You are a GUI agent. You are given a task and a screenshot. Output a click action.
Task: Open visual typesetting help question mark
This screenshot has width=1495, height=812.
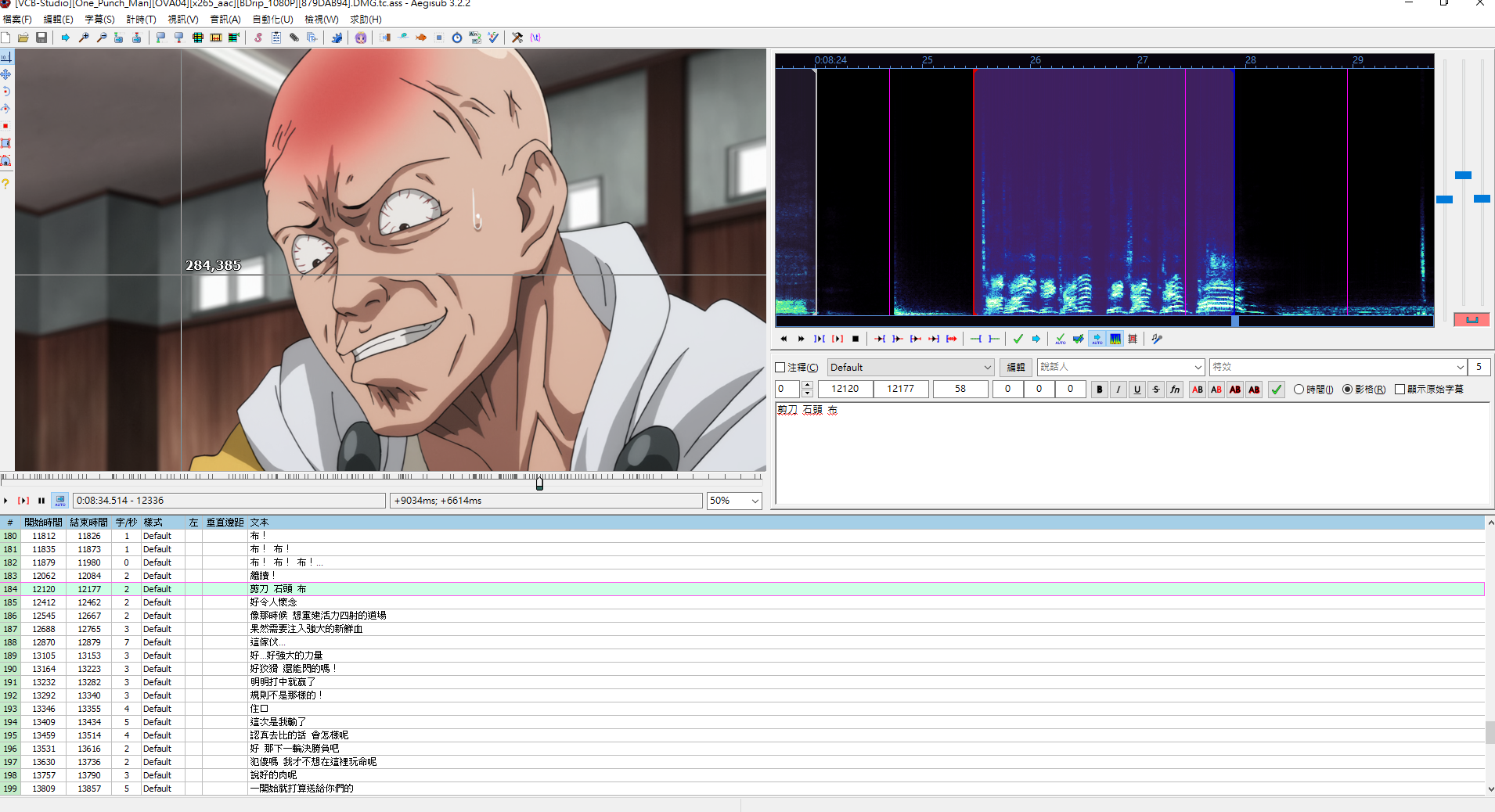[6, 184]
